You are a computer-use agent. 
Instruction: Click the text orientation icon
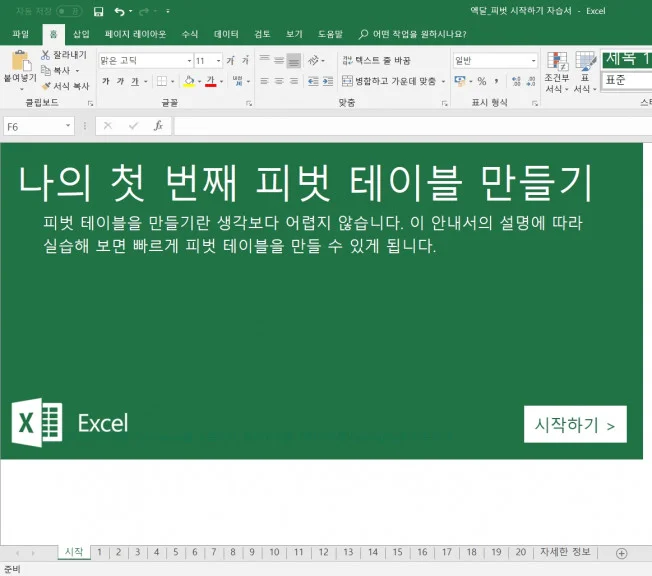(314, 61)
